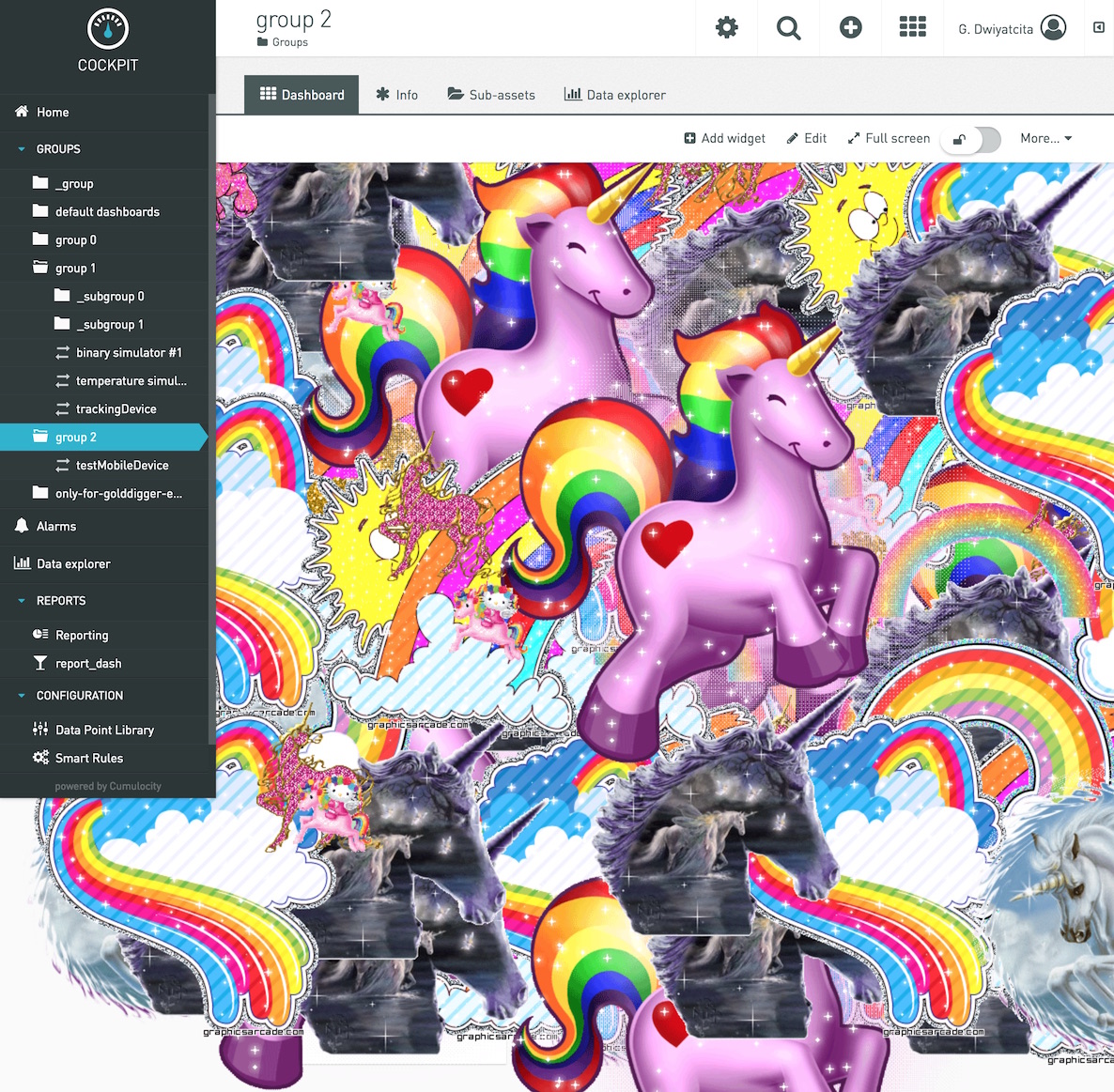
Task: Switch to the Sub-assets tab
Action: click(491, 95)
